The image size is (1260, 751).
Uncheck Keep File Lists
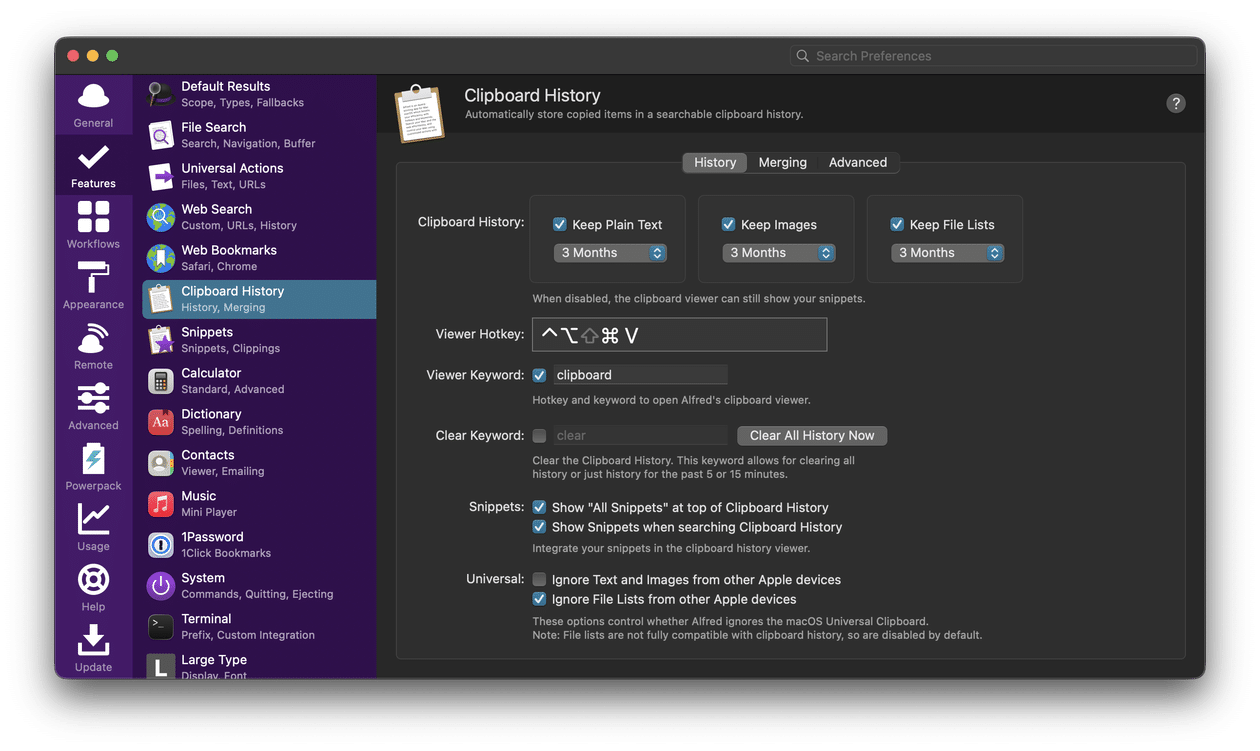[x=897, y=225]
